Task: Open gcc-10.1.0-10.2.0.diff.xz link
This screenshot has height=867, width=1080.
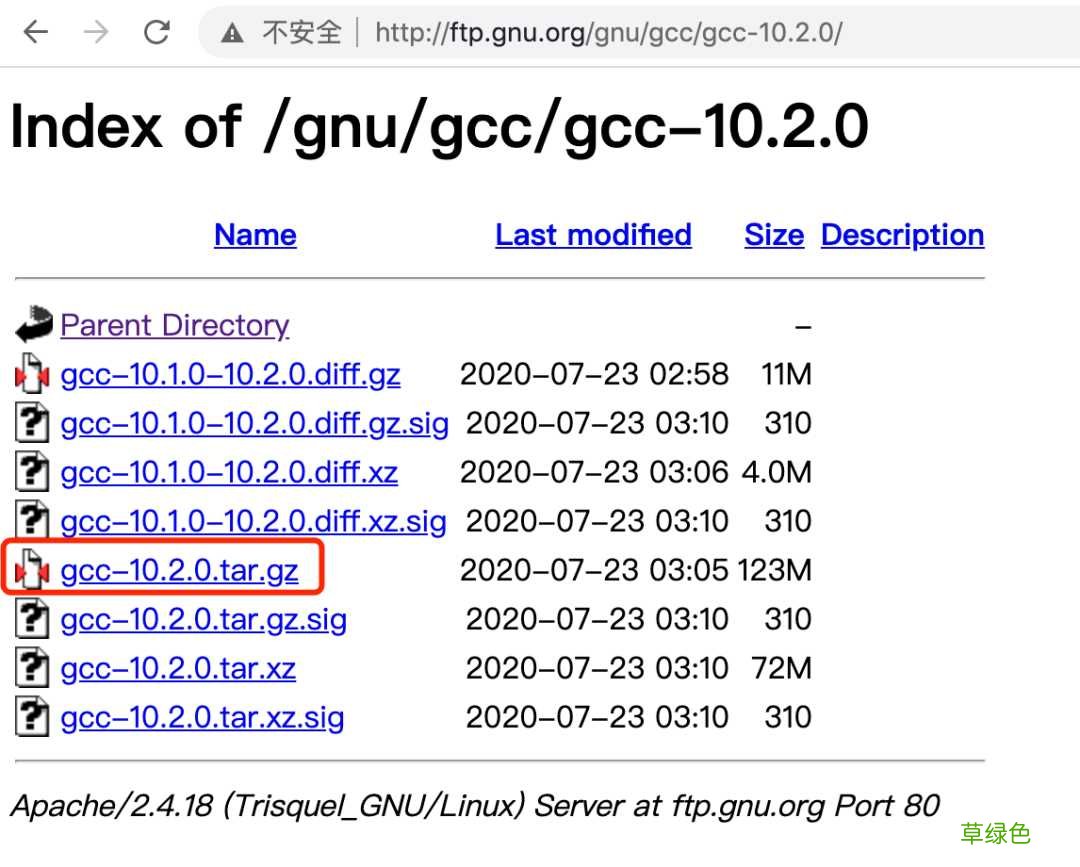Action: tap(228, 471)
